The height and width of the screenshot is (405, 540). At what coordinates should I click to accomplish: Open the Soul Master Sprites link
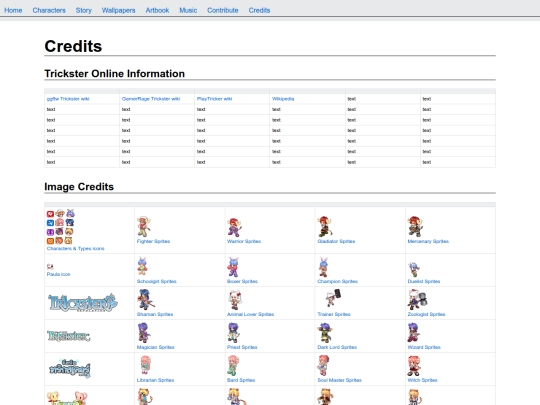339,380
